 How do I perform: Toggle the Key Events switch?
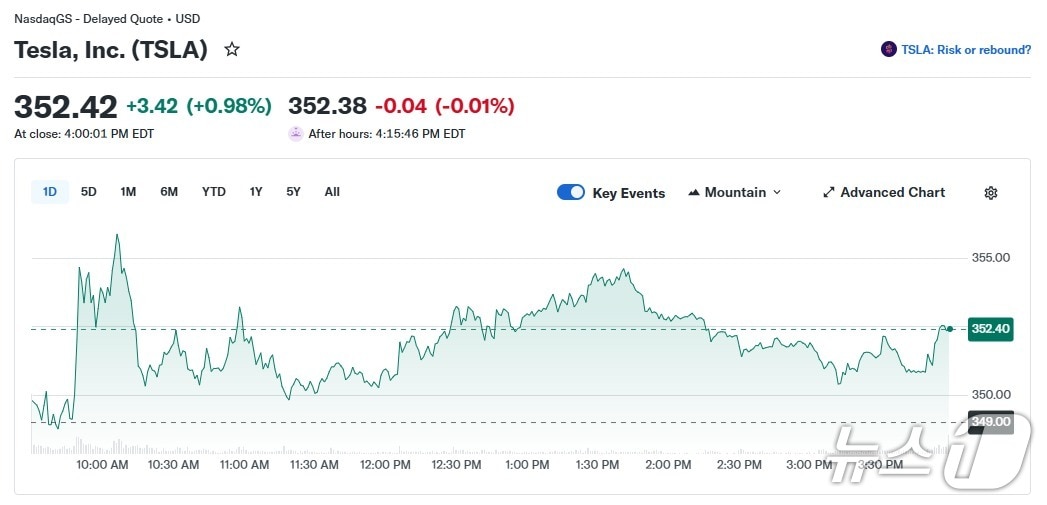[571, 192]
